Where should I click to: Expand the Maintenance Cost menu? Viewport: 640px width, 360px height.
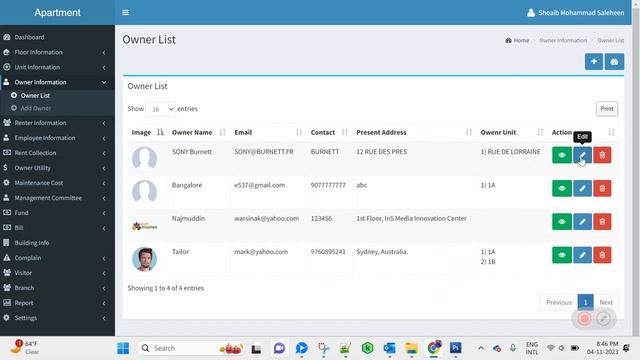click(57, 183)
